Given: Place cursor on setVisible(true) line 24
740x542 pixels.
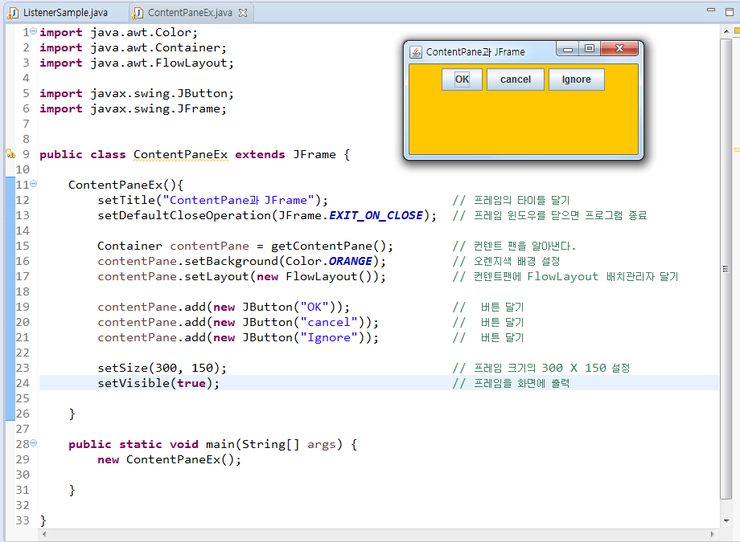Looking at the screenshot, I should [159, 383].
